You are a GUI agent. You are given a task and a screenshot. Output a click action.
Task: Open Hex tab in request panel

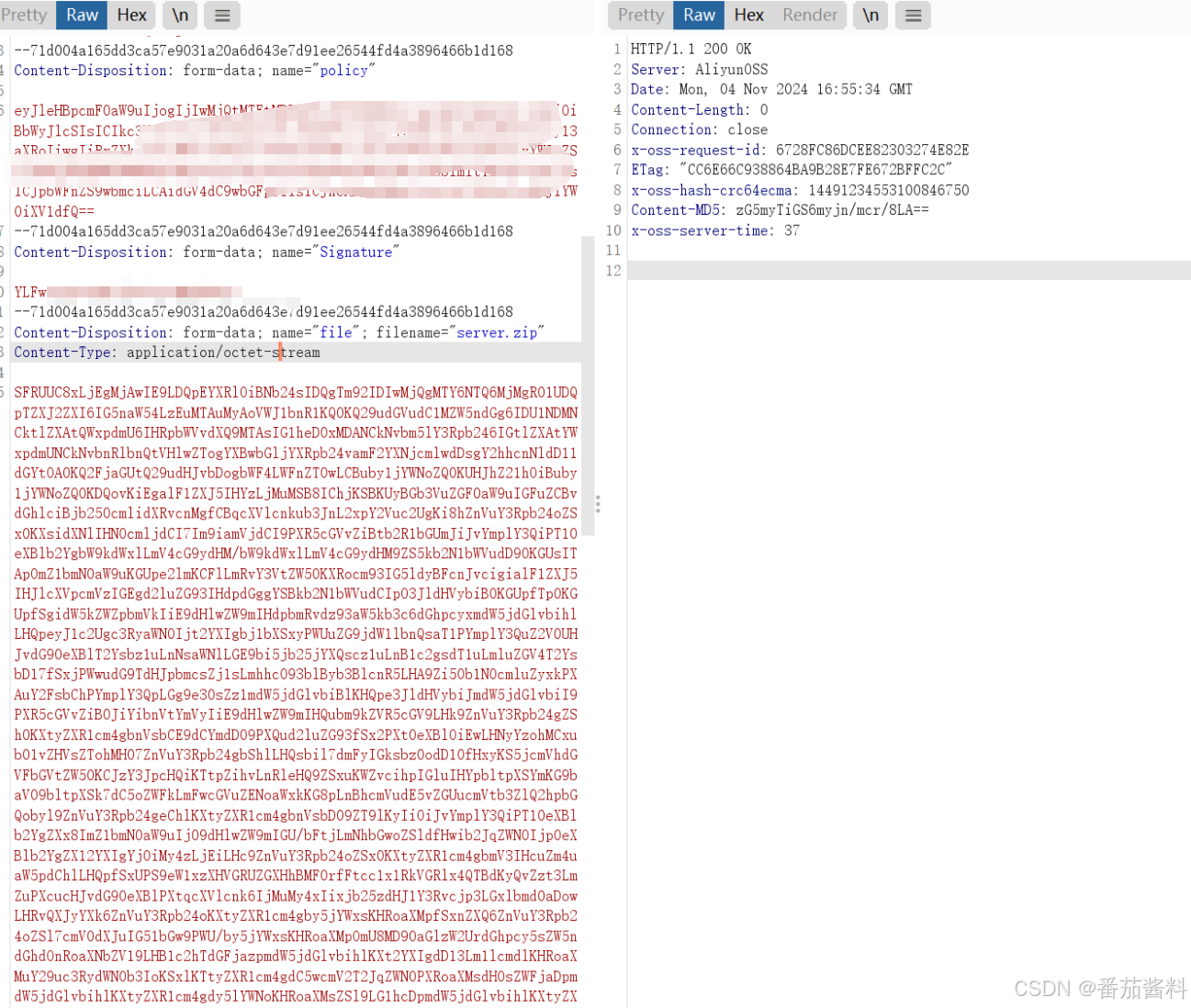(131, 15)
